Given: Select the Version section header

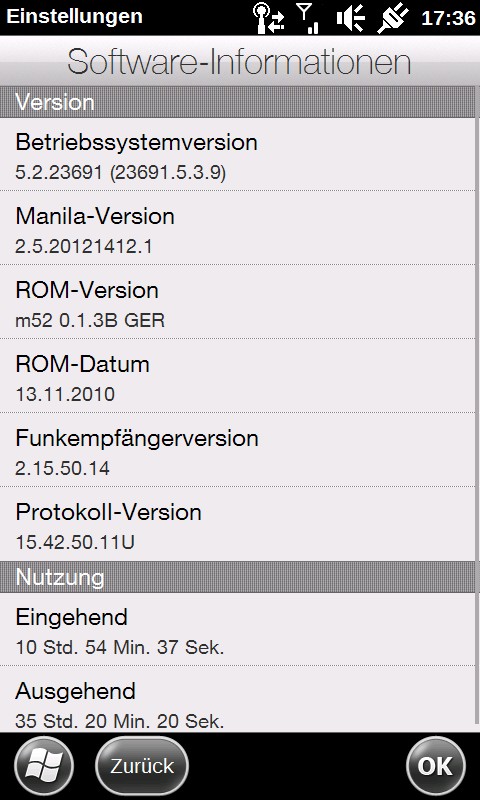Looking at the screenshot, I should pos(237,102).
